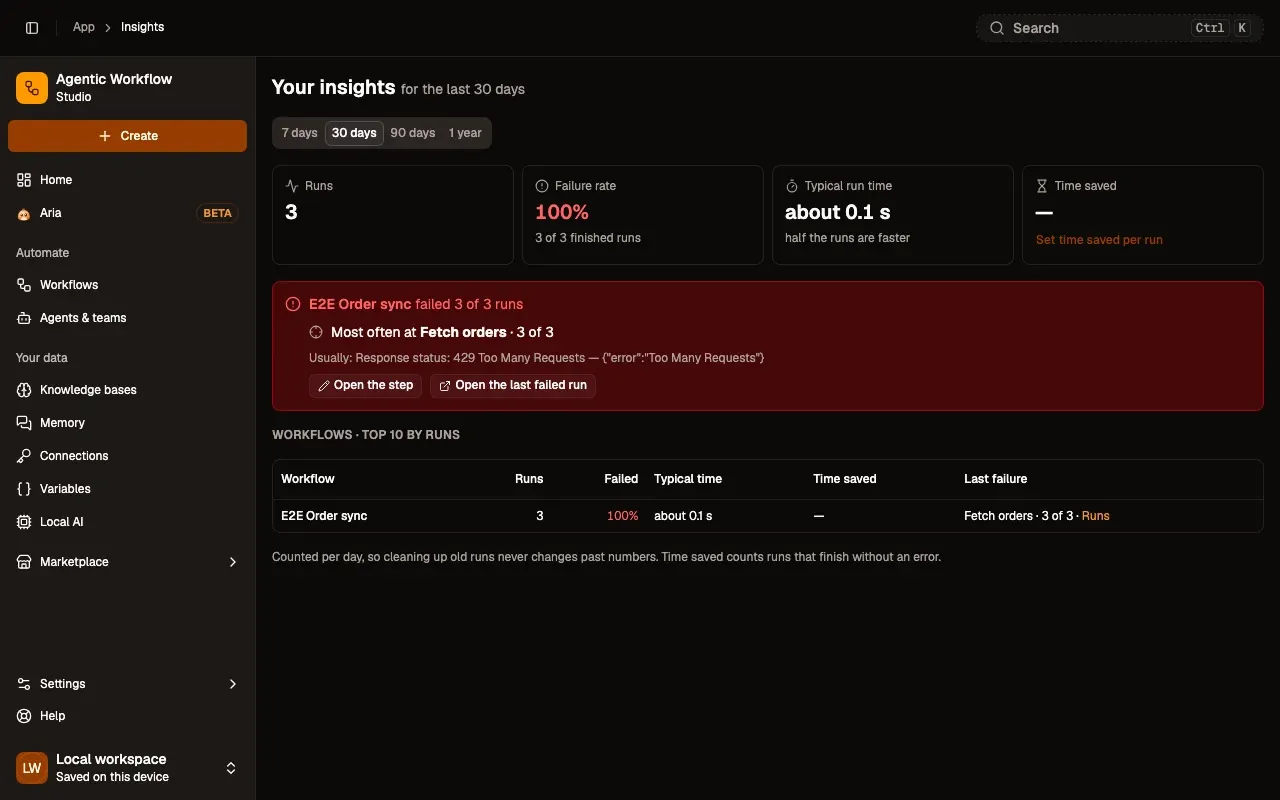Click the search magnifier icon
Viewport: 1280px width, 800px height.
point(997,28)
